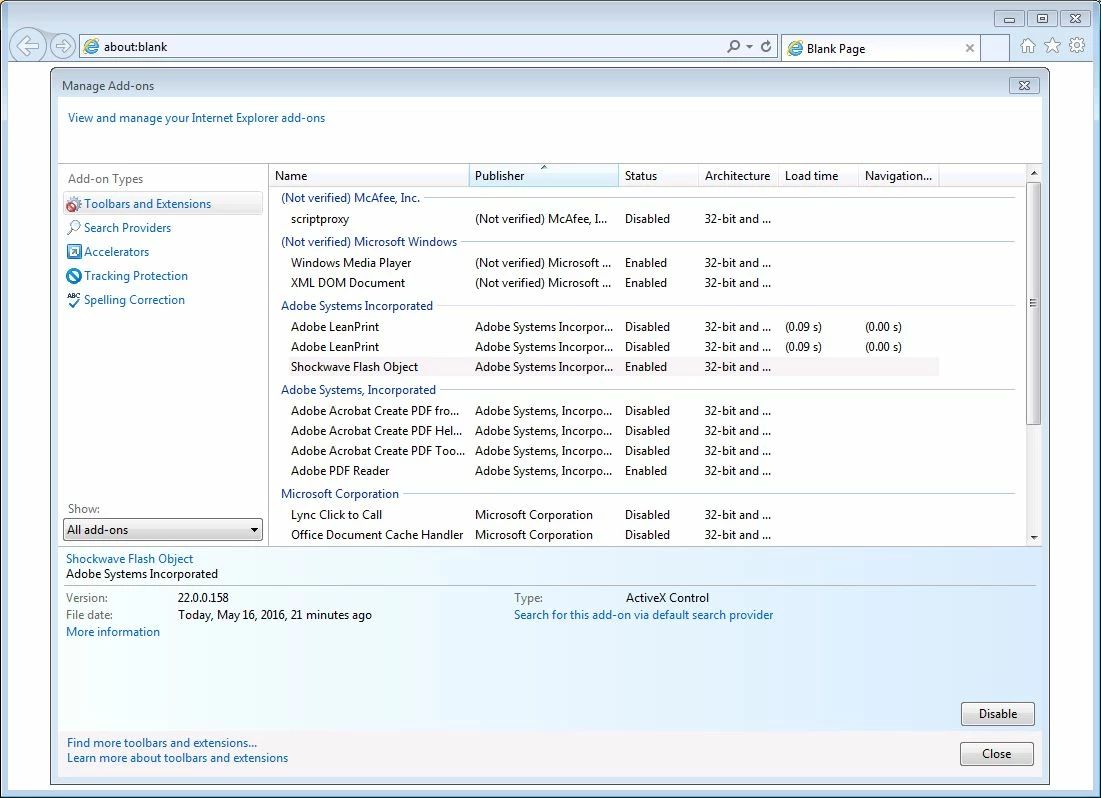Open Favorites star icon

(1052, 46)
